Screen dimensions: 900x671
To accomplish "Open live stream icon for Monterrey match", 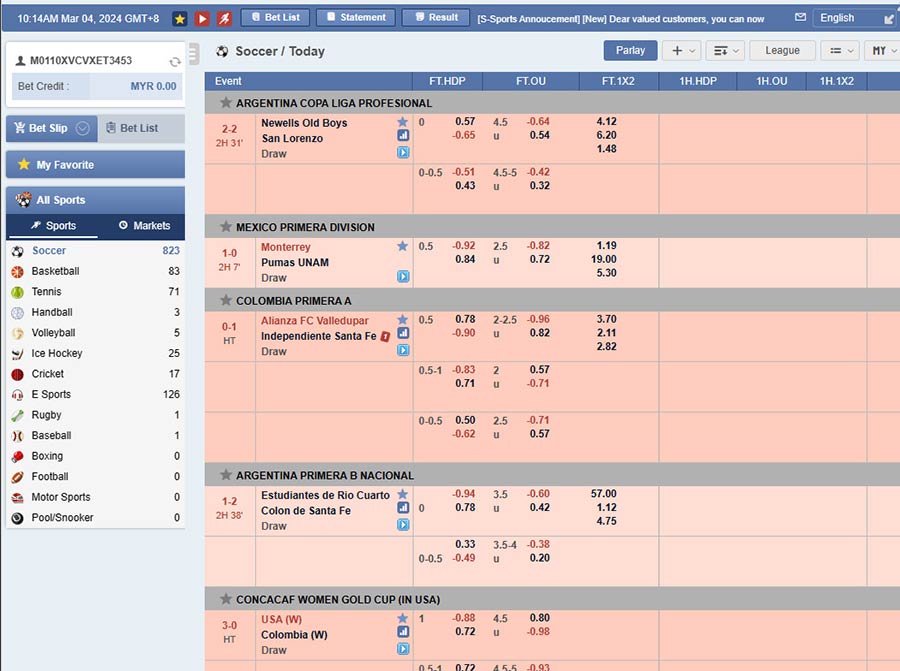I will (x=403, y=277).
